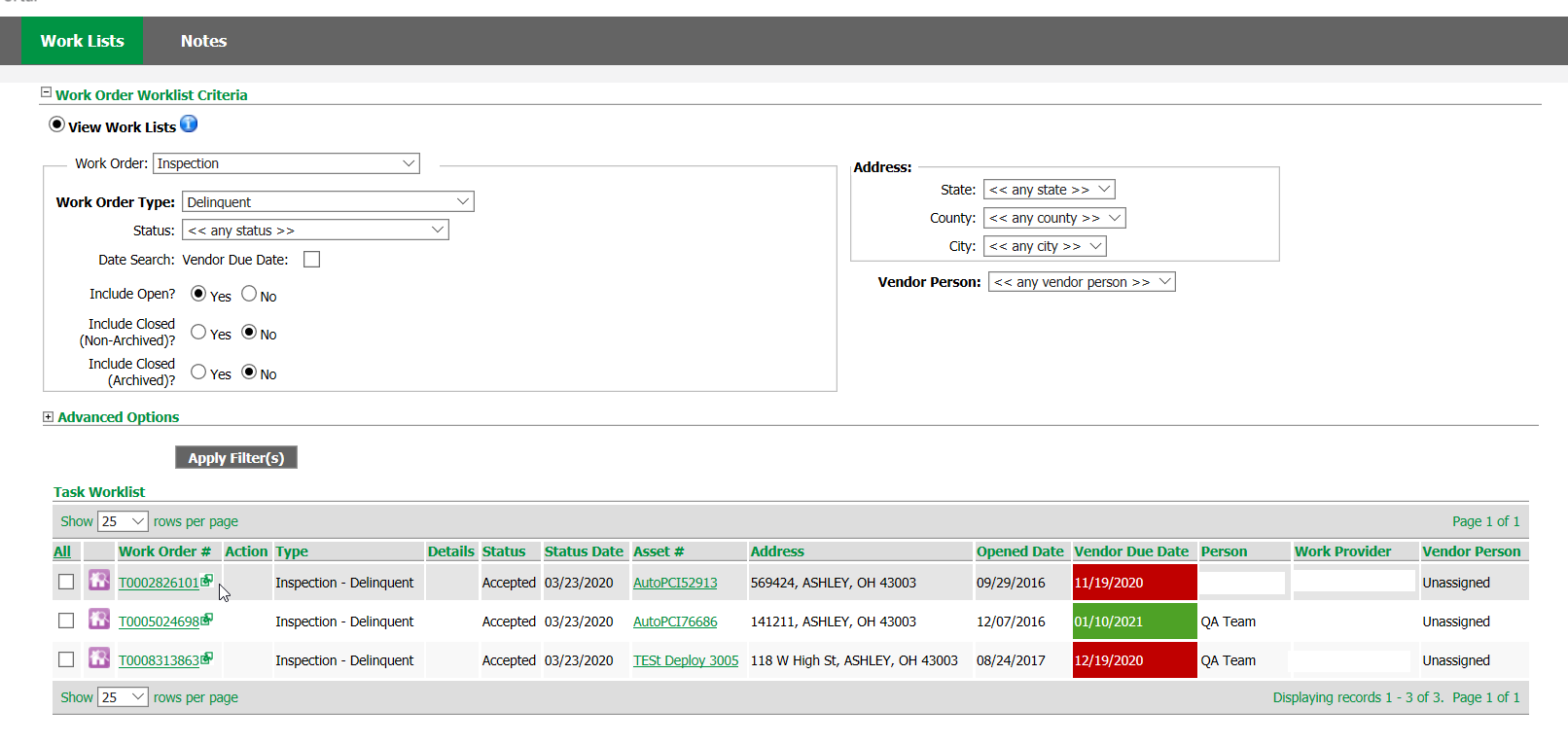Viewport: 1568px width, 746px height.
Task: Expand the Advanced Options section
Action: pos(48,416)
